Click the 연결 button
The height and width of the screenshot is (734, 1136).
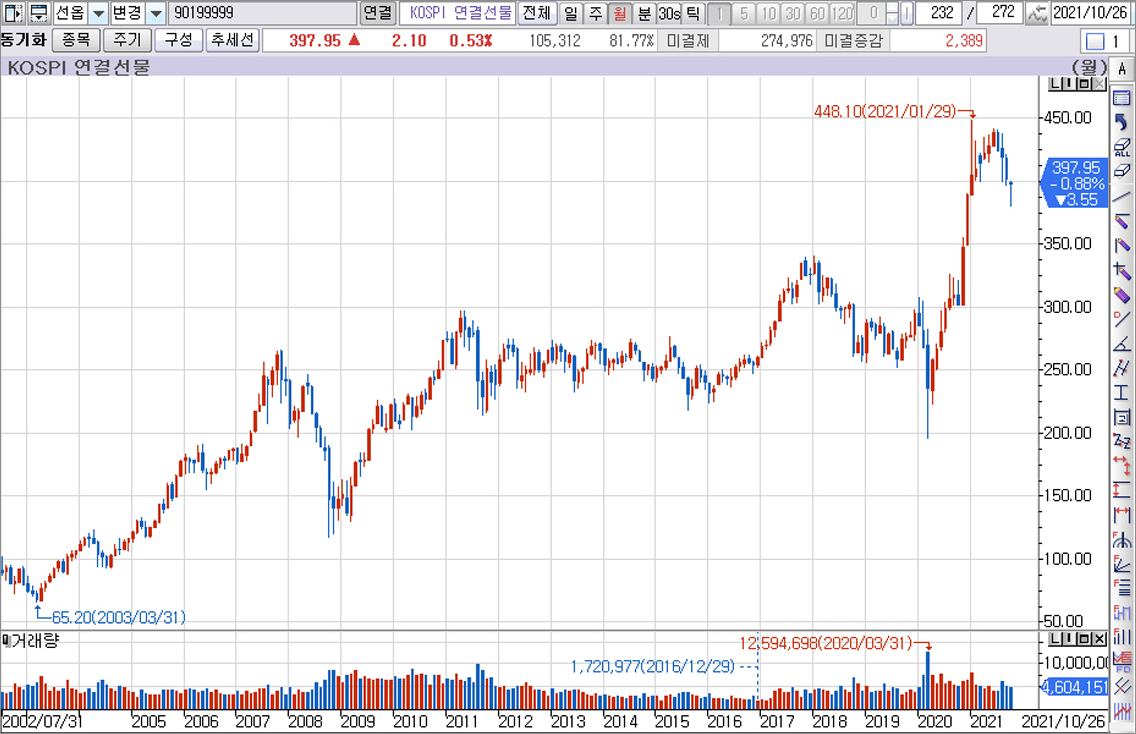click(x=377, y=12)
